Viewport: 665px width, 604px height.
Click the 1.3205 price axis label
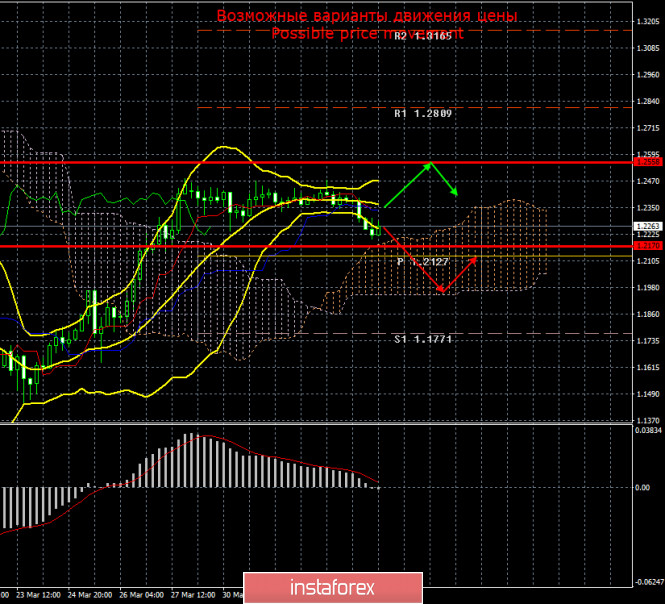coord(648,22)
